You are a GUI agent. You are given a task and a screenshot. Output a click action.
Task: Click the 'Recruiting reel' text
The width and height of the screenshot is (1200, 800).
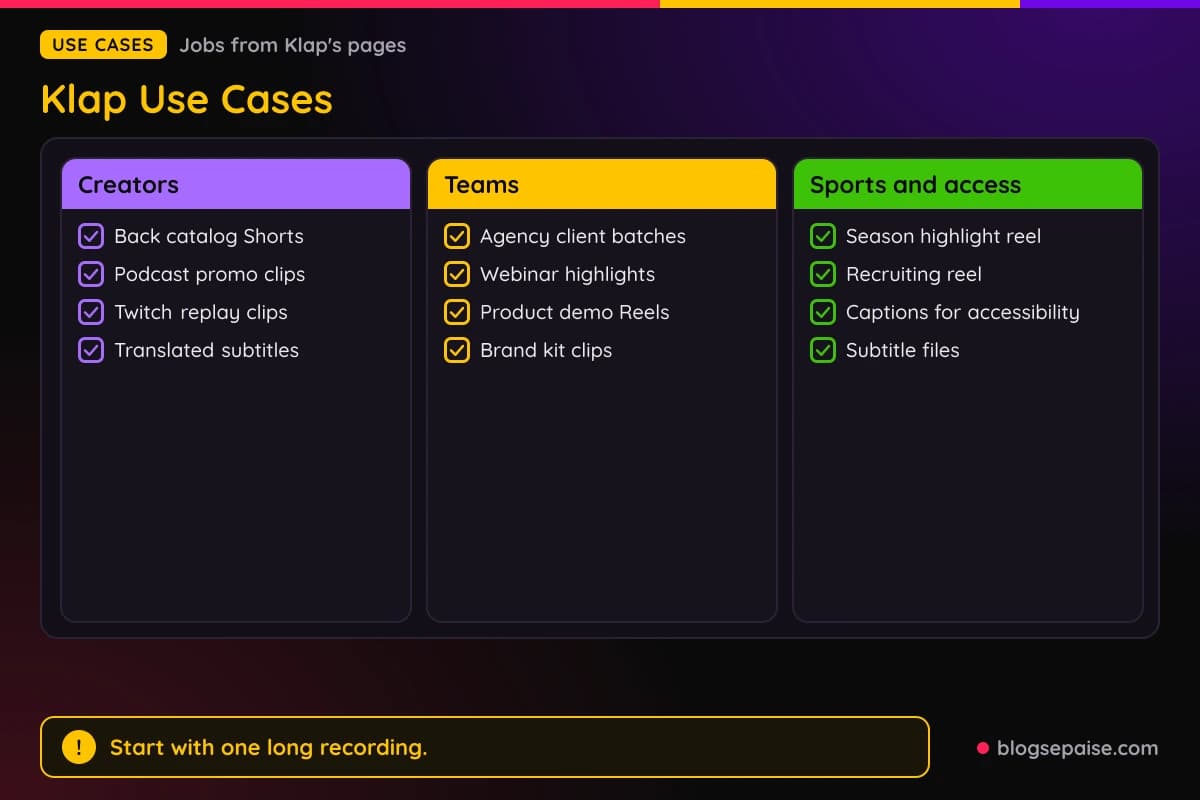[x=914, y=275]
